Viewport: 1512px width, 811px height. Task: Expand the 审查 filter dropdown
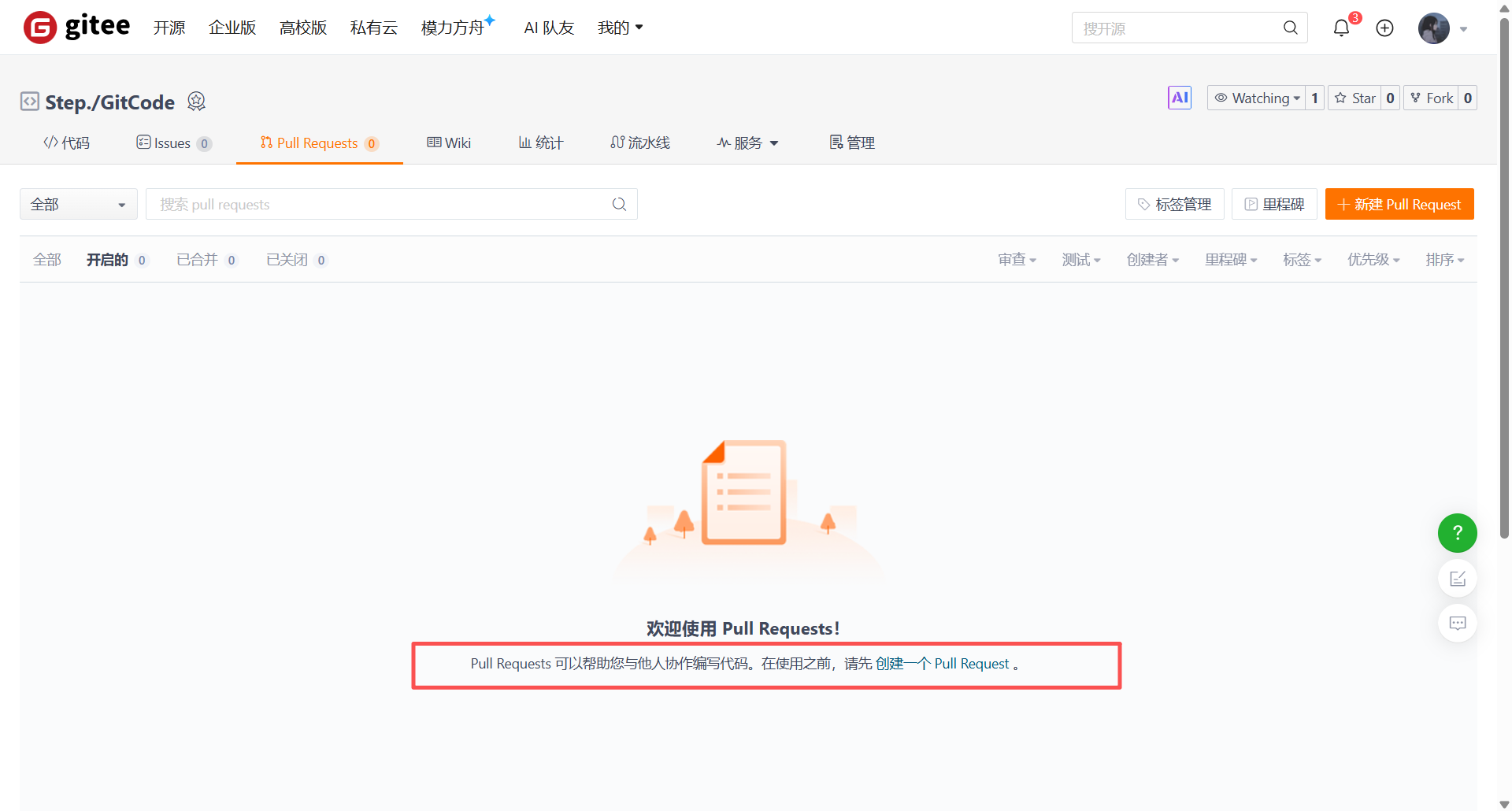click(x=1017, y=260)
